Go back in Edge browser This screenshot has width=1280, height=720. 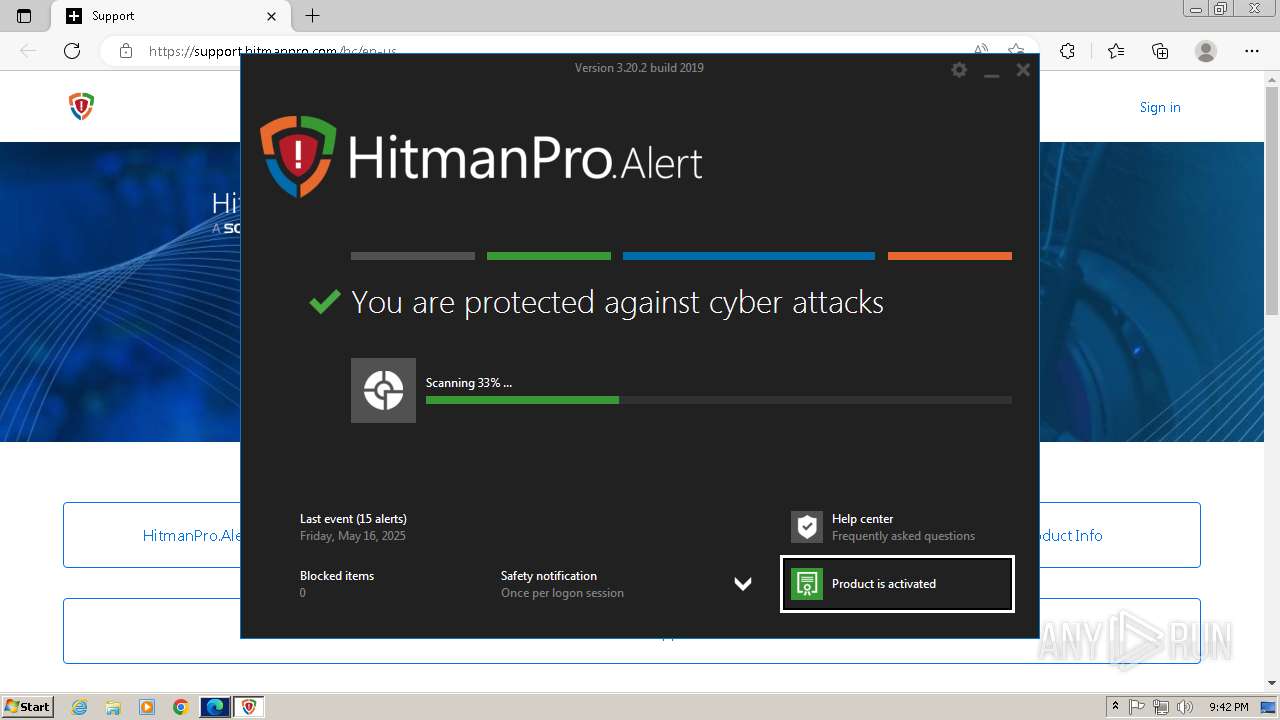(29, 51)
